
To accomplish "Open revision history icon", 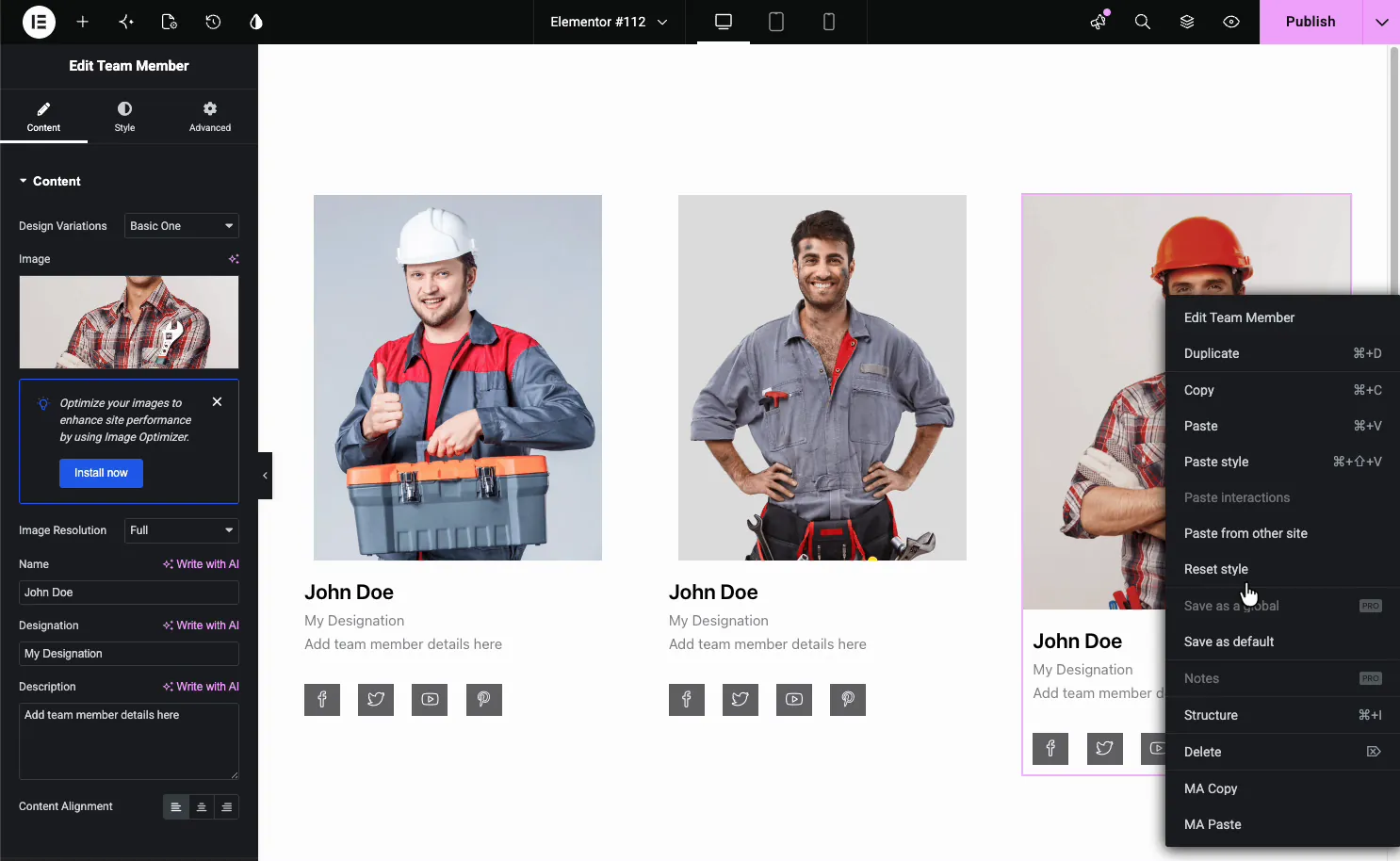I will click(x=213, y=22).
